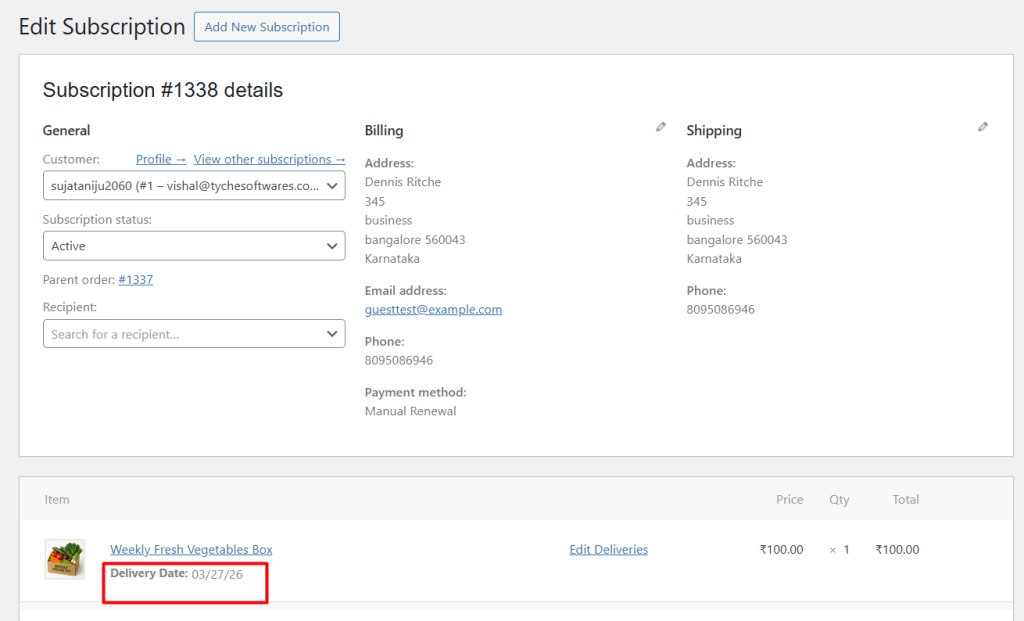1024x621 pixels.
Task: Click the Manual Renewal payment method text
Action: 410,411
